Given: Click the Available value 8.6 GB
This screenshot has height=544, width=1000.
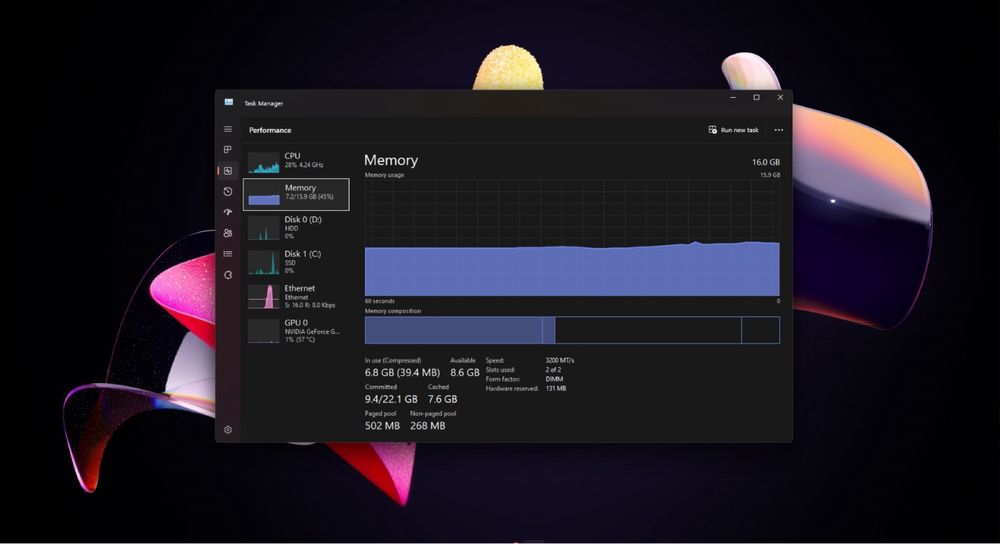Looking at the screenshot, I should 464,372.
